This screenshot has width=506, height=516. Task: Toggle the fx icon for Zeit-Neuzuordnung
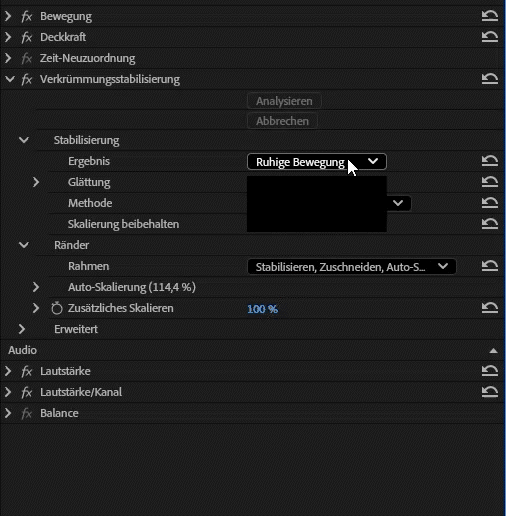tap(27, 58)
